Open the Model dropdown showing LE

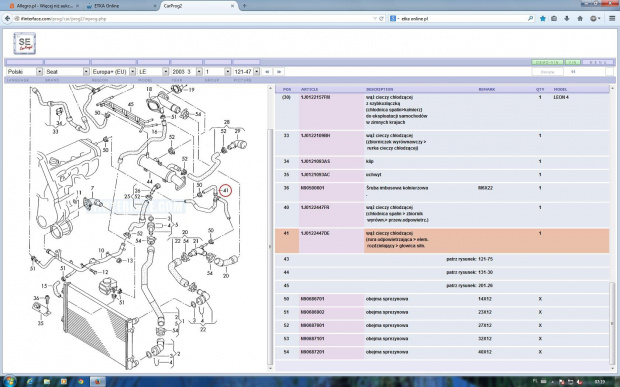coord(153,72)
